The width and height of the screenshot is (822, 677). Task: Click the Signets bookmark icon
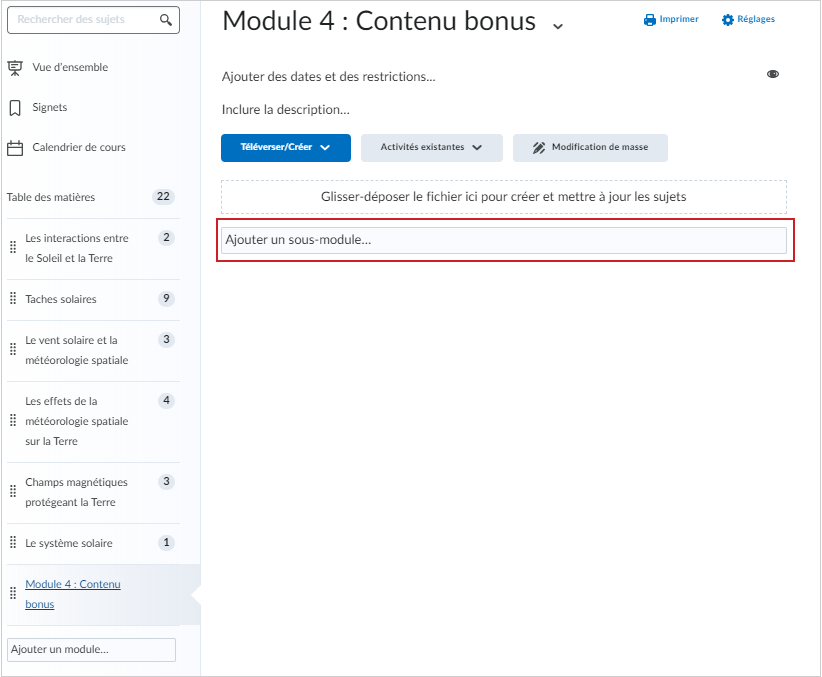15,108
